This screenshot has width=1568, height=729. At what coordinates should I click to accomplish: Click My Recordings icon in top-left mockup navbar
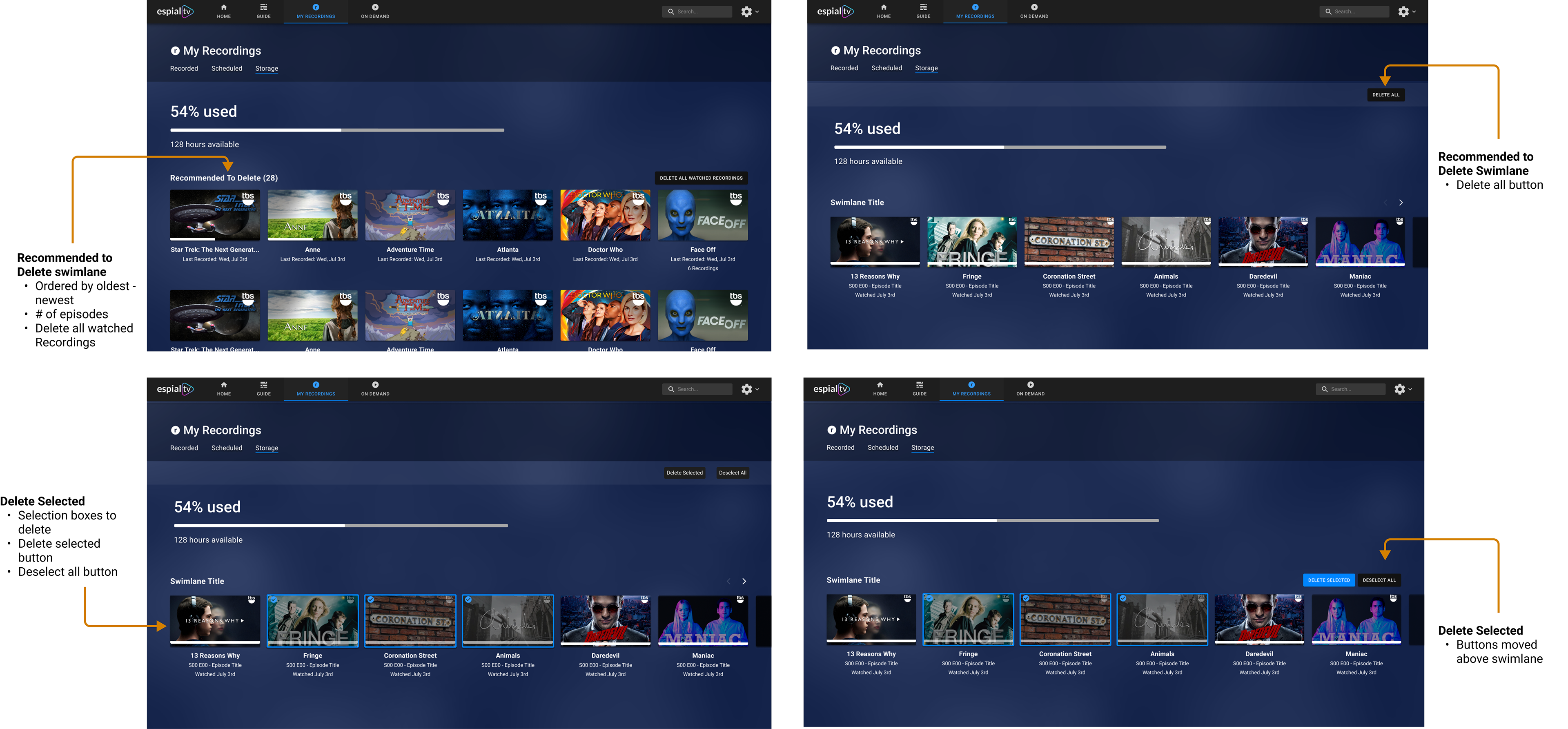pos(316,7)
